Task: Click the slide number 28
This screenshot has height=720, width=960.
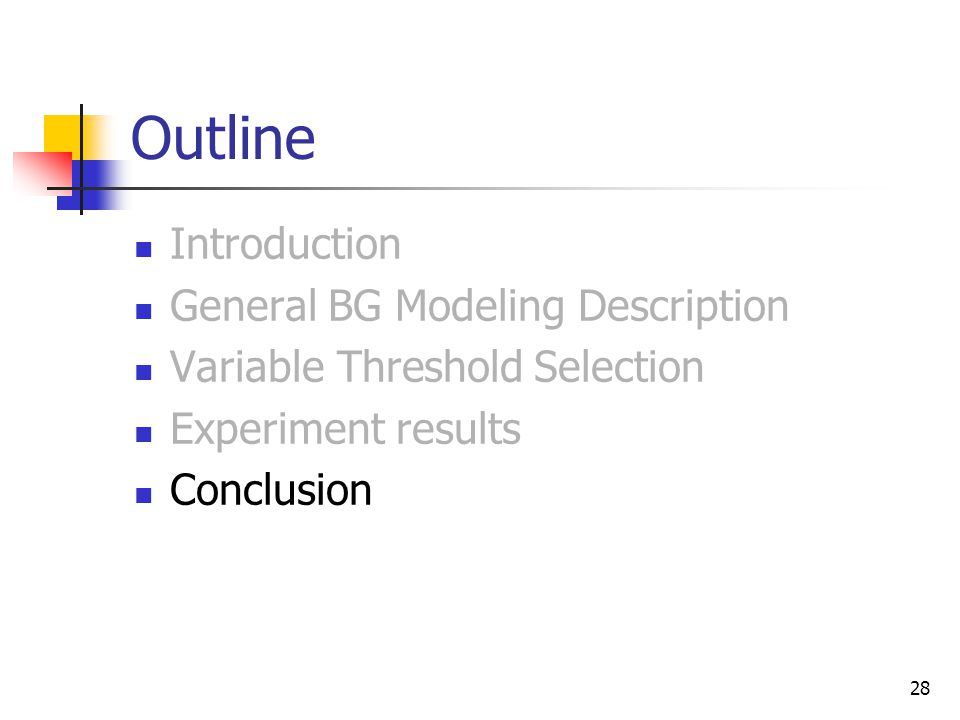Action: (920, 689)
